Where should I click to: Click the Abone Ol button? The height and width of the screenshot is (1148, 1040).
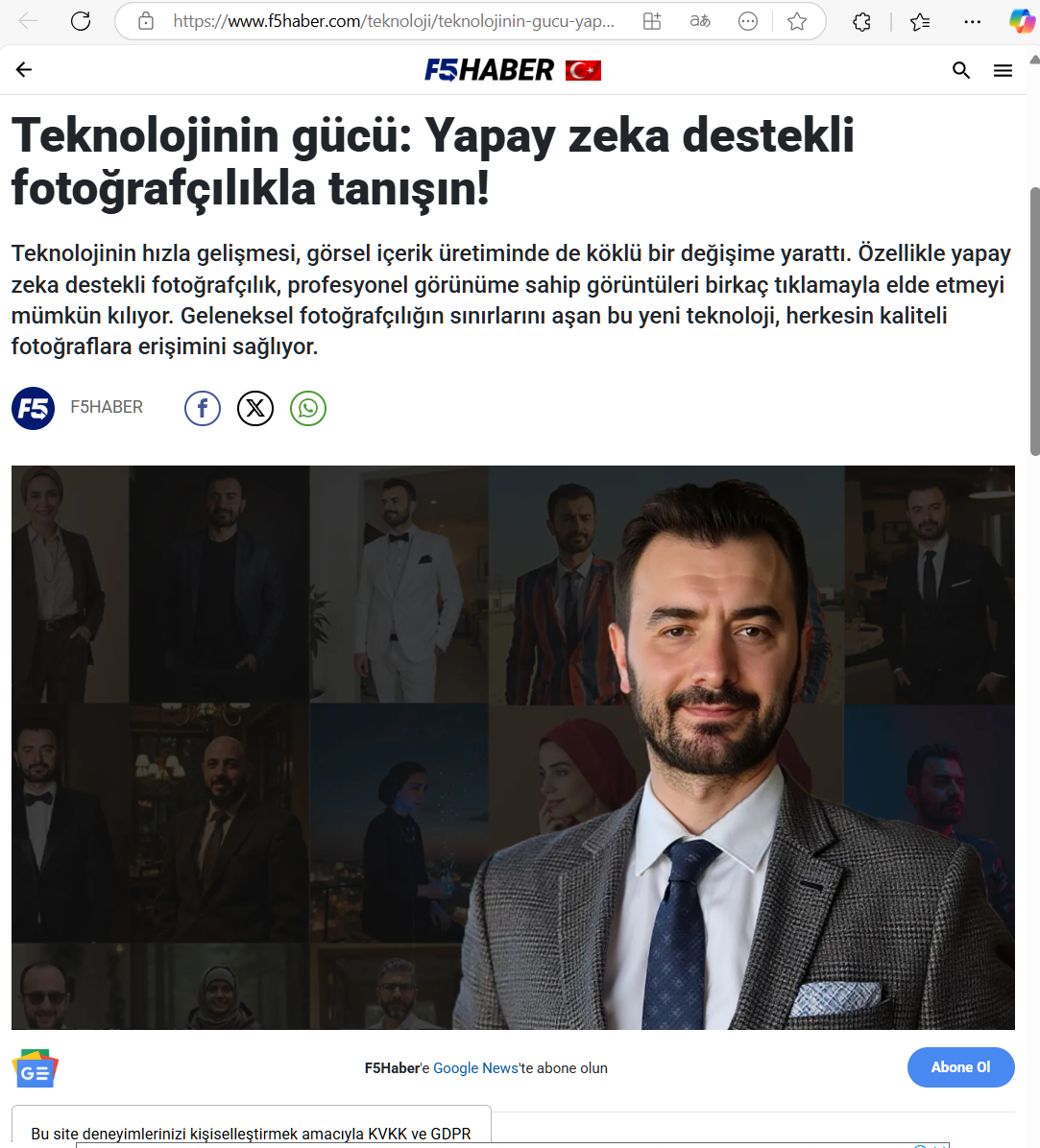(x=960, y=1067)
